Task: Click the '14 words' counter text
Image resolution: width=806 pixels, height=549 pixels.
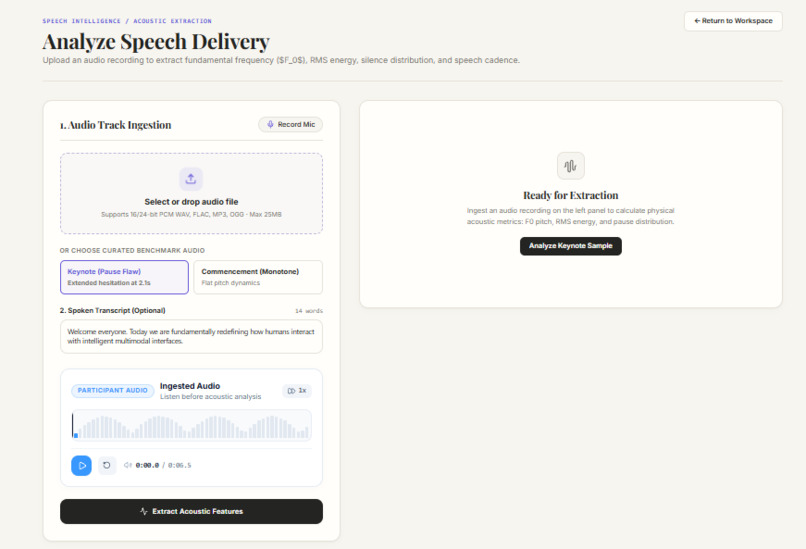Action: tap(309, 311)
